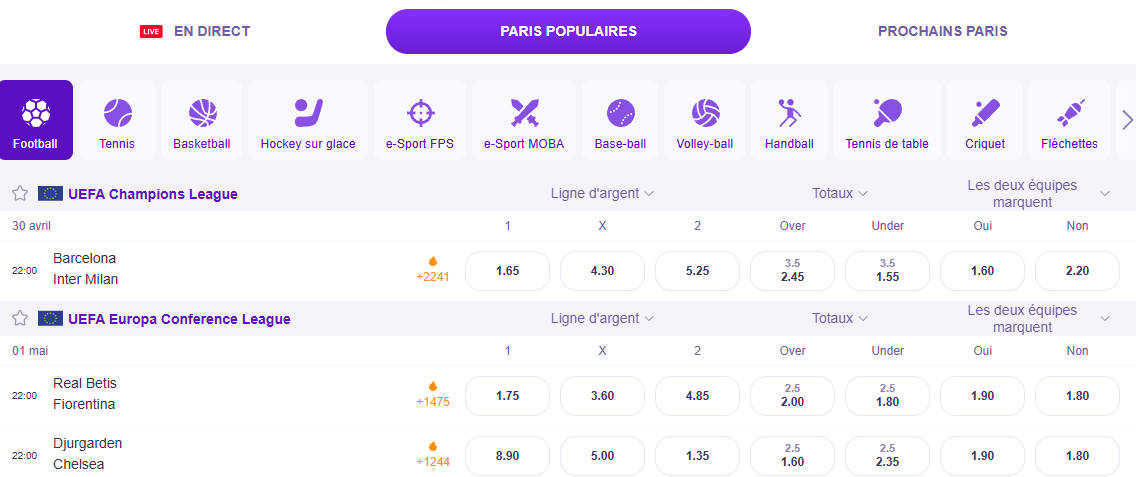Favorite UEFA Champions League with star
The width and height of the screenshot is (1136, 477).
(20, 194)
